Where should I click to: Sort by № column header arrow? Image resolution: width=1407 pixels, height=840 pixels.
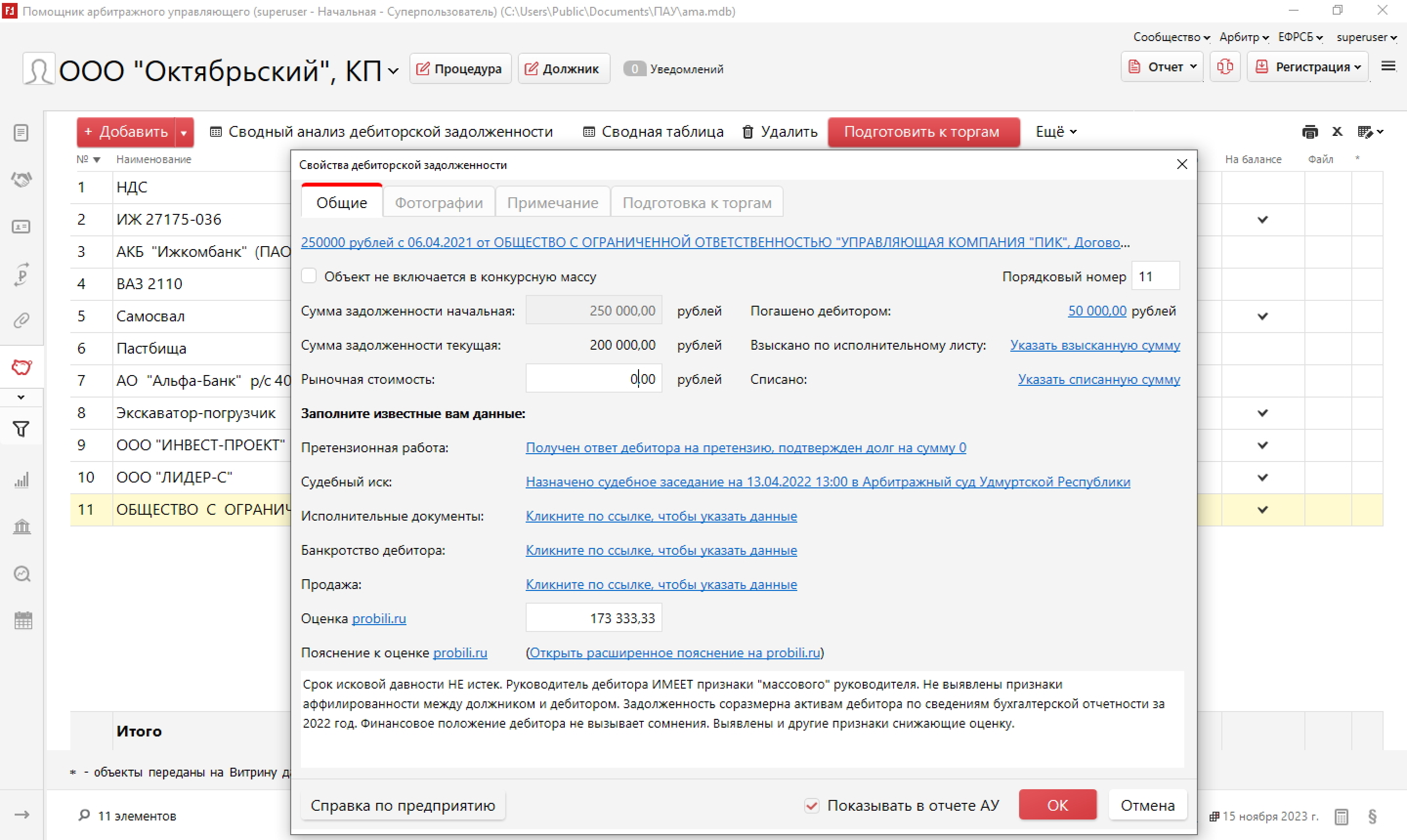tap(96, 160)
